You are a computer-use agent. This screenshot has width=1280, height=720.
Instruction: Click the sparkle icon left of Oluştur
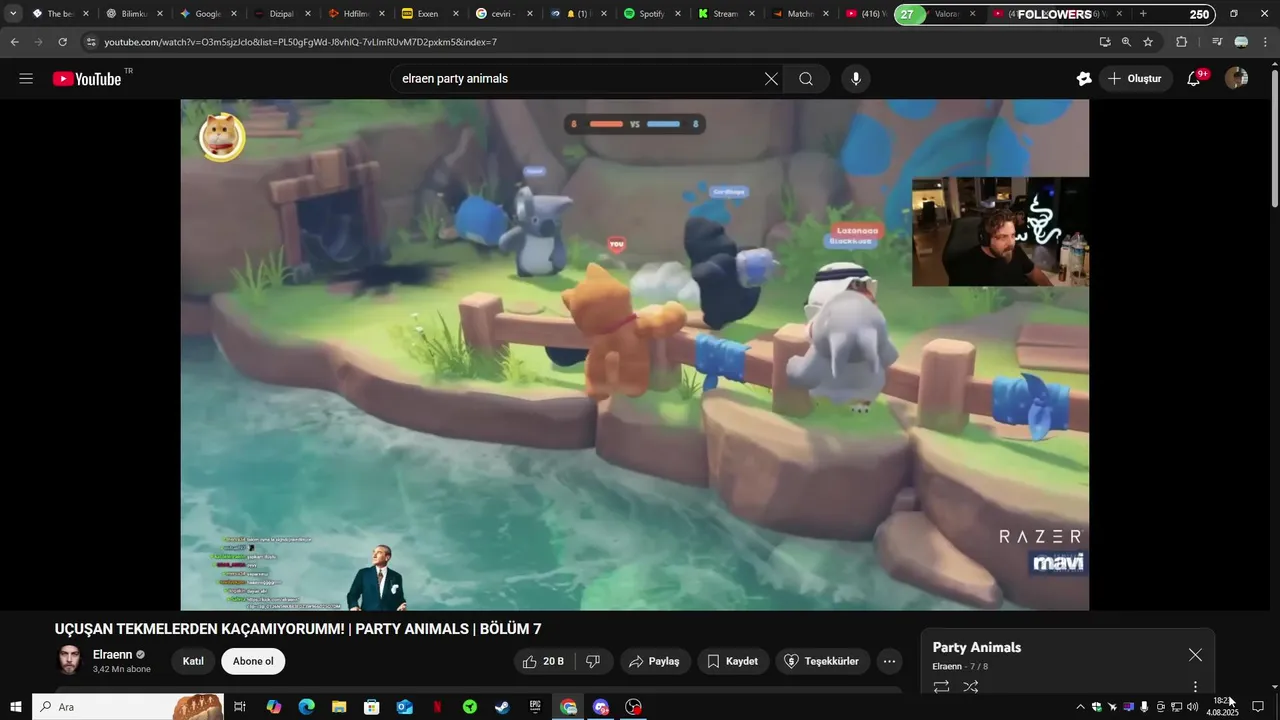[1084, 79]
